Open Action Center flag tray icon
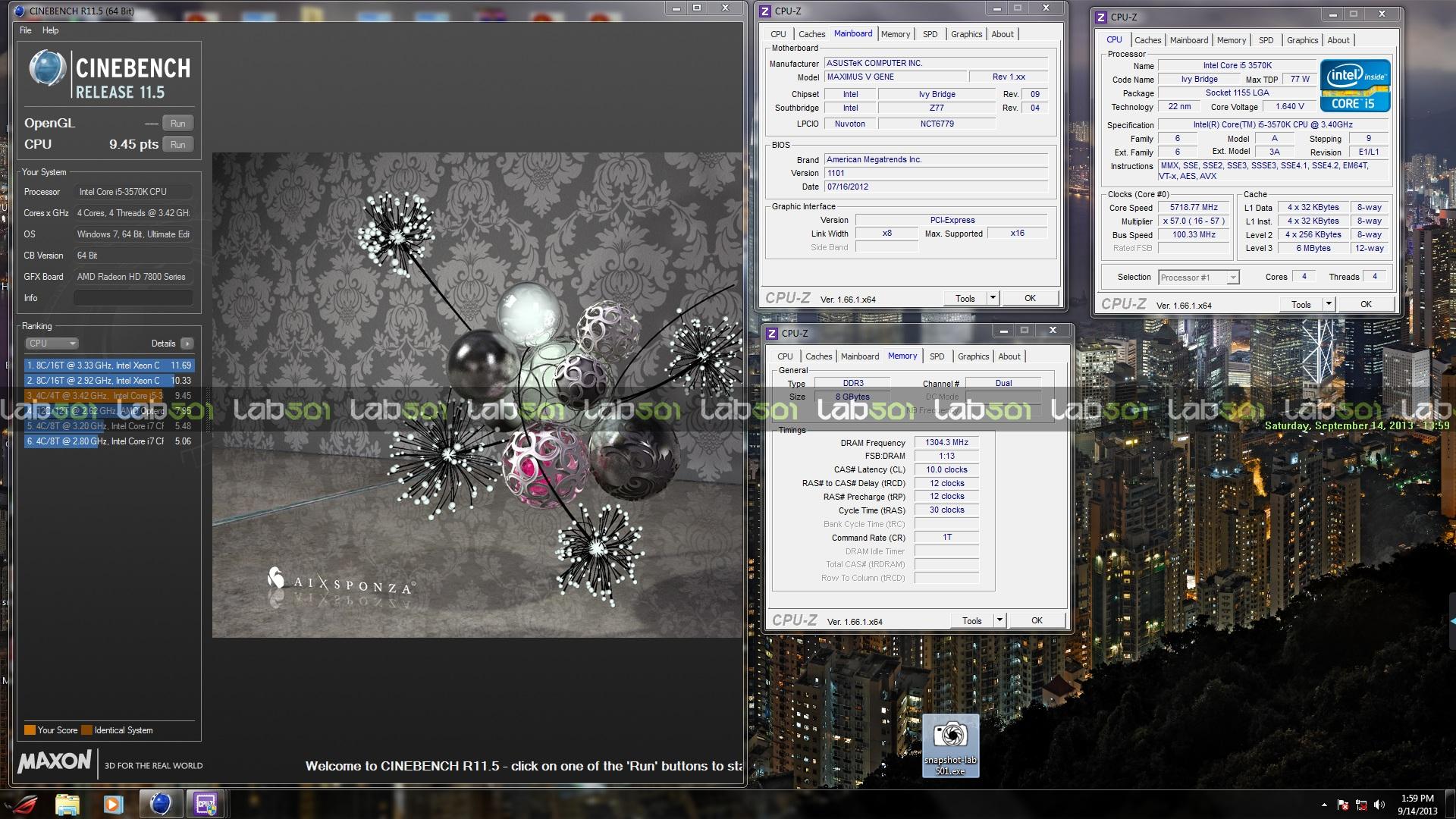 [x=1343, y=805]
